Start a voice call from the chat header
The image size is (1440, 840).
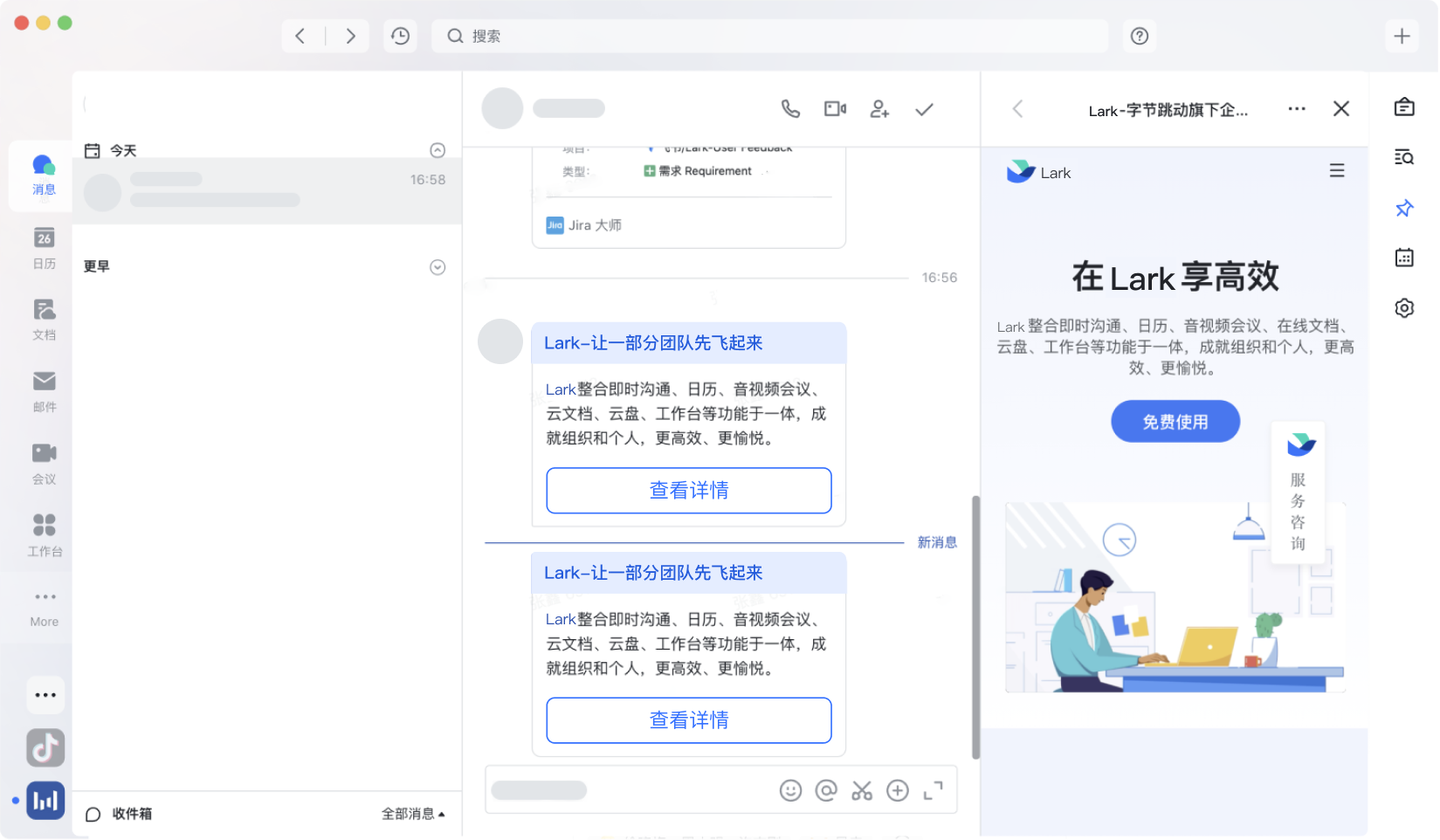[790, 108]
